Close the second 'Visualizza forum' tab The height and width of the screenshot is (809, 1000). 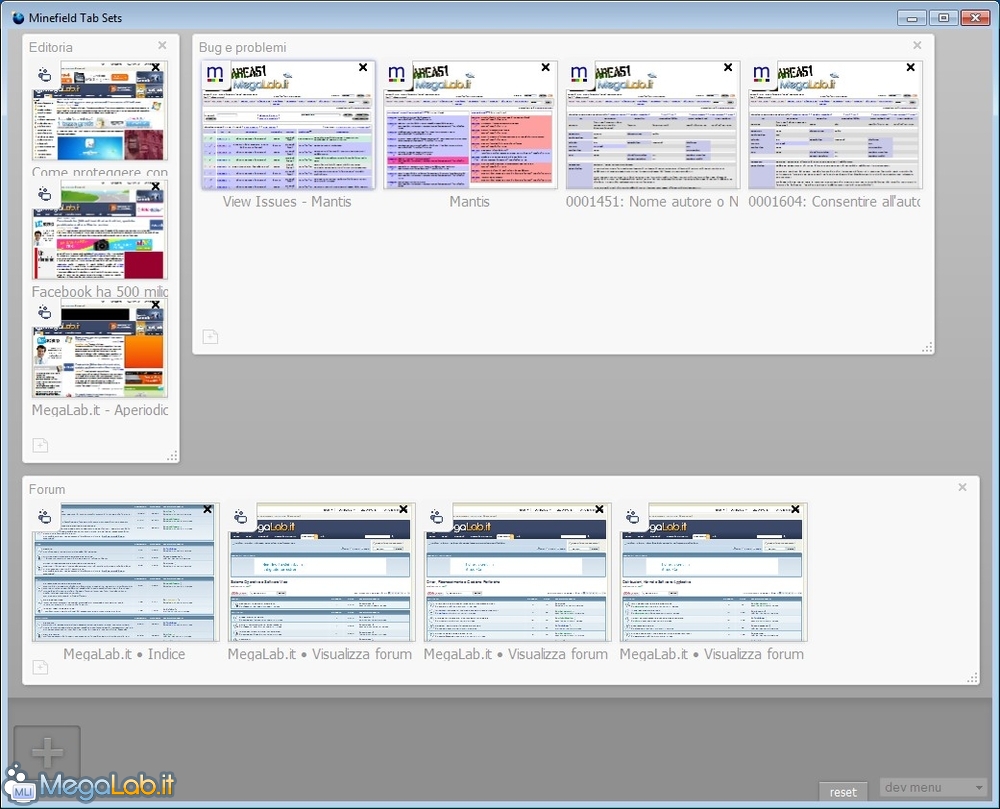click(x=599, y=509)
